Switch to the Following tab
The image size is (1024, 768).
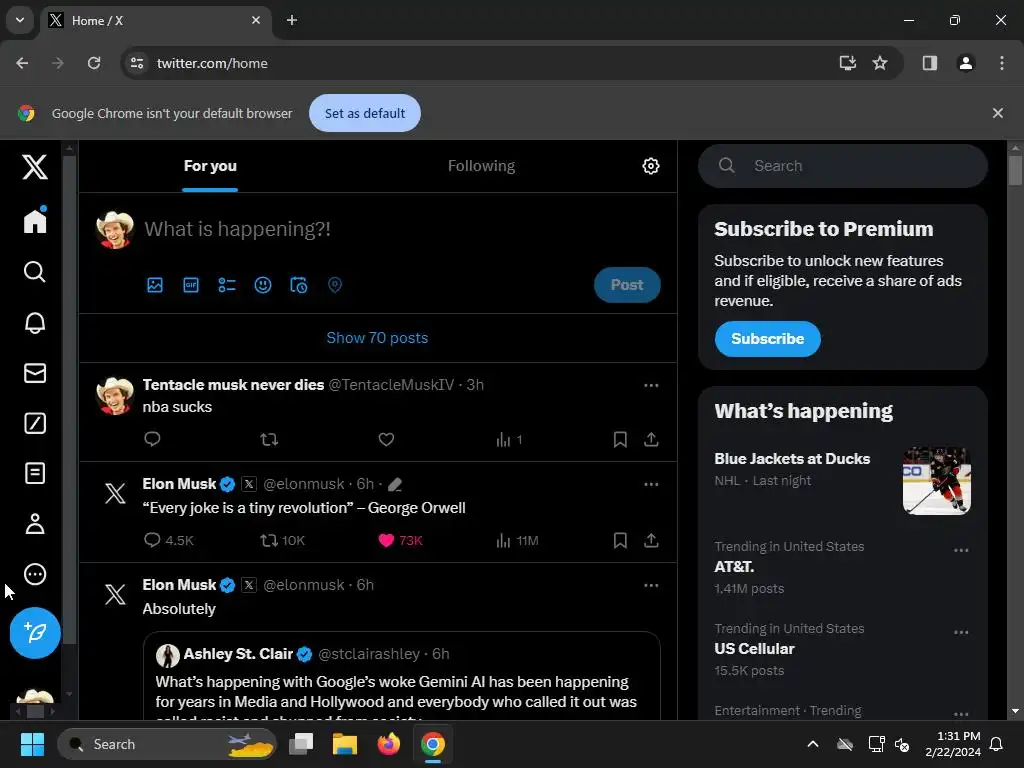point(481,166)
